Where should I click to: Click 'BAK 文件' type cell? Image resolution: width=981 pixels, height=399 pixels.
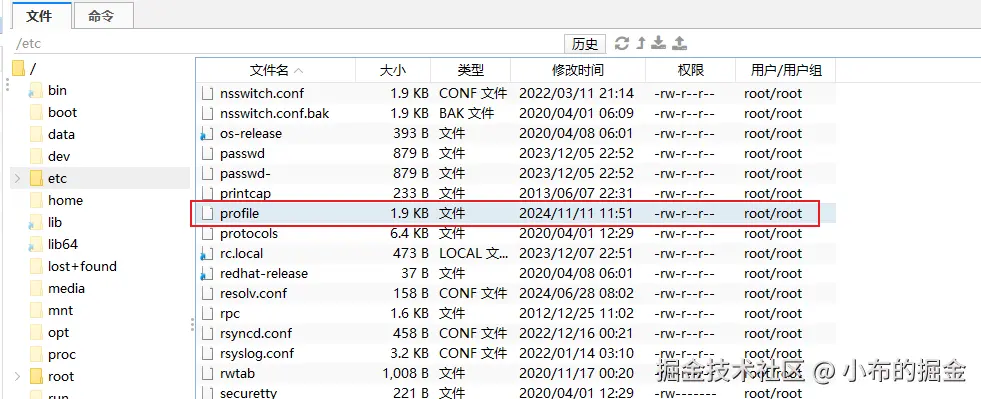click(x=466, y=113)
